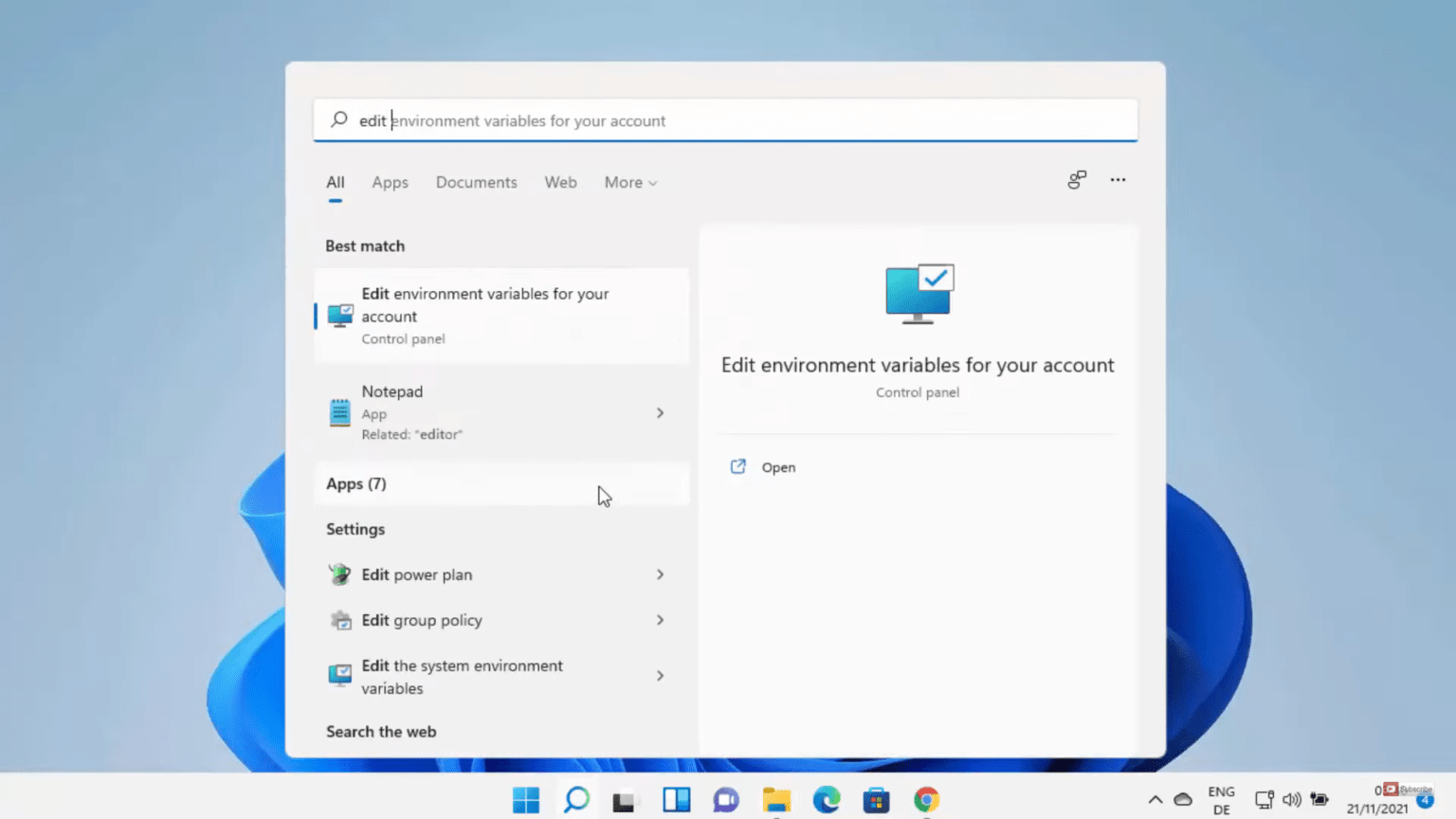Expand hidden icons in the system tray
This screenshot has height=819, width=1456.
click(x=1156, y=800)
